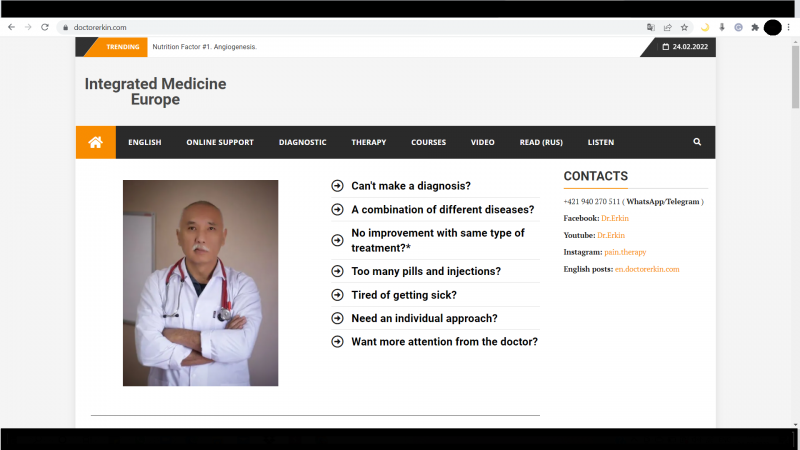Viewport: 800px width, 450px height.
Task: Open the READ (RUS) menu item
Action: coord(541,142)
